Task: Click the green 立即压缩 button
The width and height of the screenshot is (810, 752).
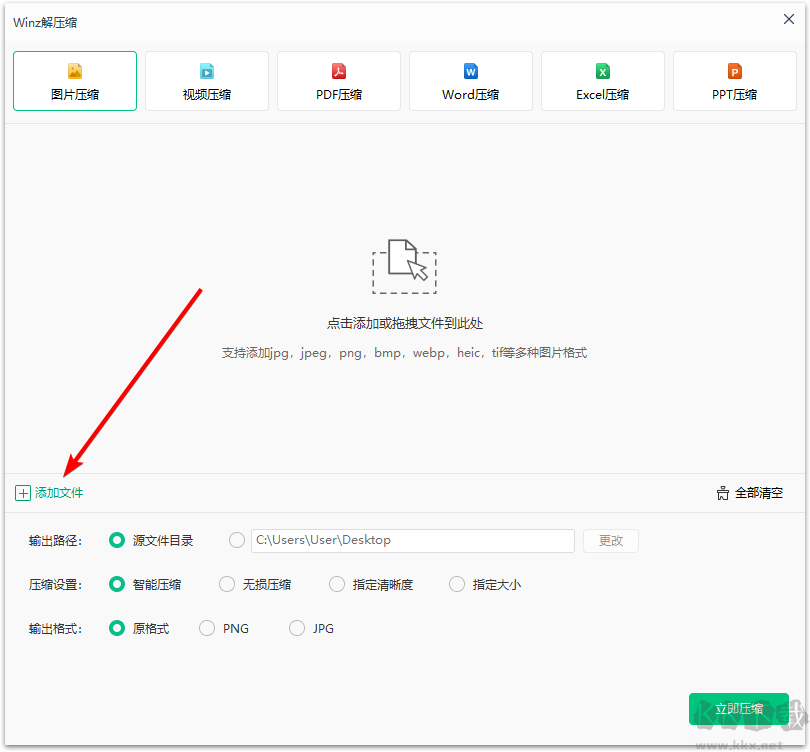Action: [x=738, y=708]
